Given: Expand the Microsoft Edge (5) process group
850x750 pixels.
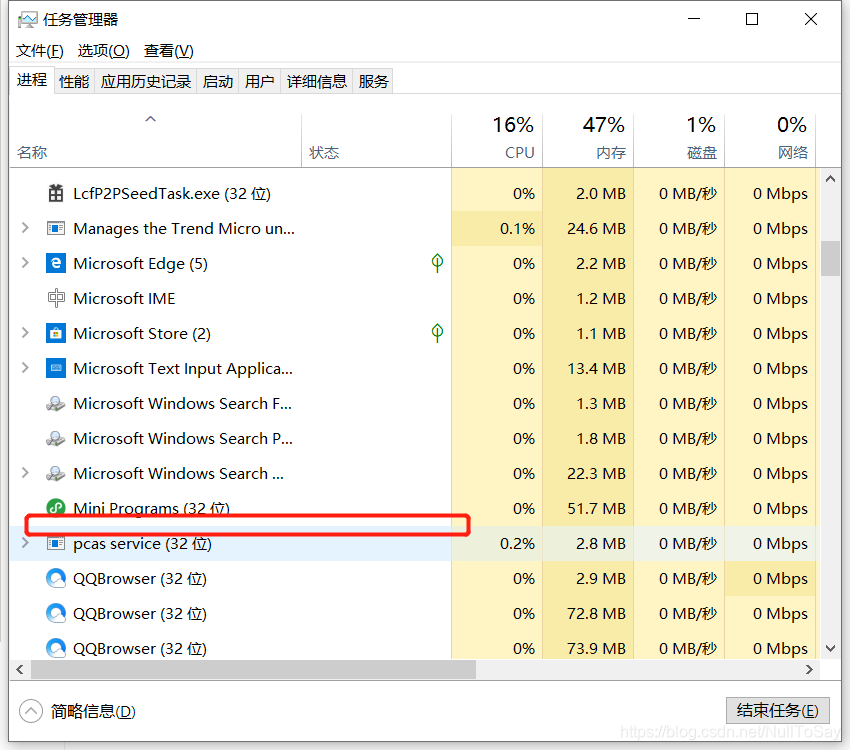Looking at the screenshot, I should pos(25,263).
